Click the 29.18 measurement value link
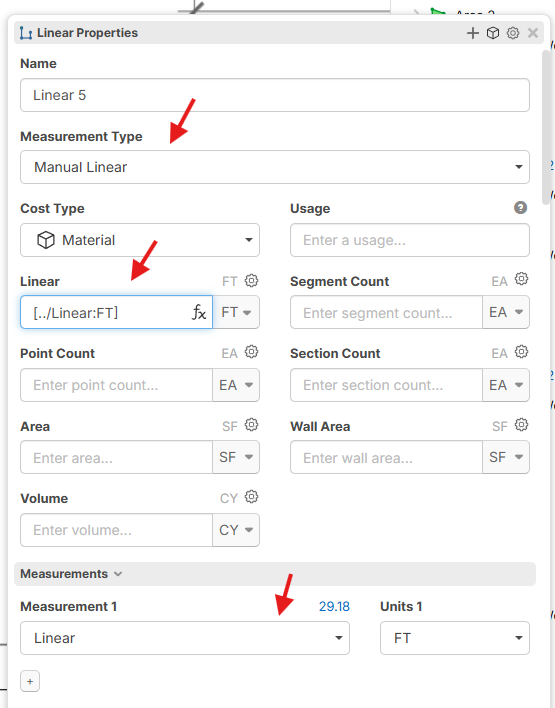The width and height of the screenshot is (555, 708). [334, 606]
